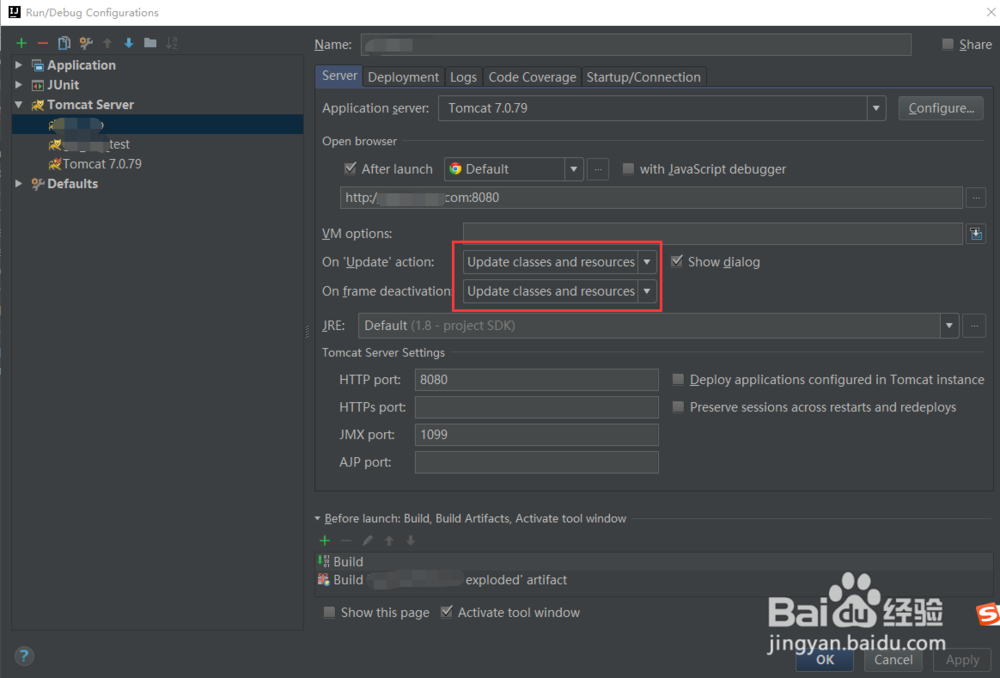Toggle the Share checkbox
This screenshot has height=678, width=1000.
[x=948, y=44]
